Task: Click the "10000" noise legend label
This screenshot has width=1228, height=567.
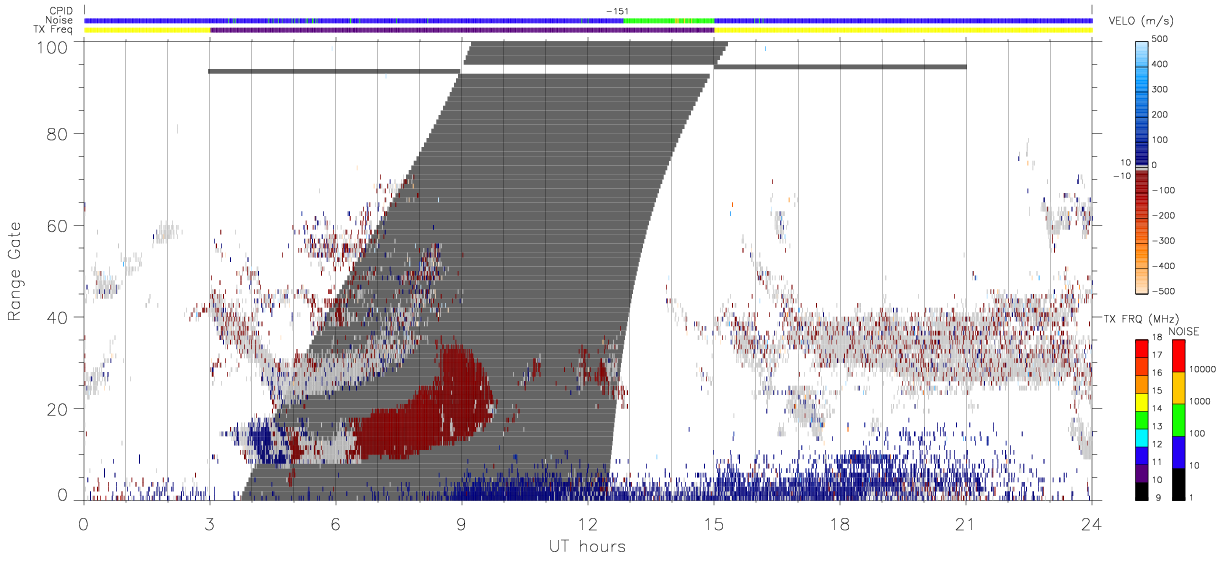Action: tap(1205, 369)
